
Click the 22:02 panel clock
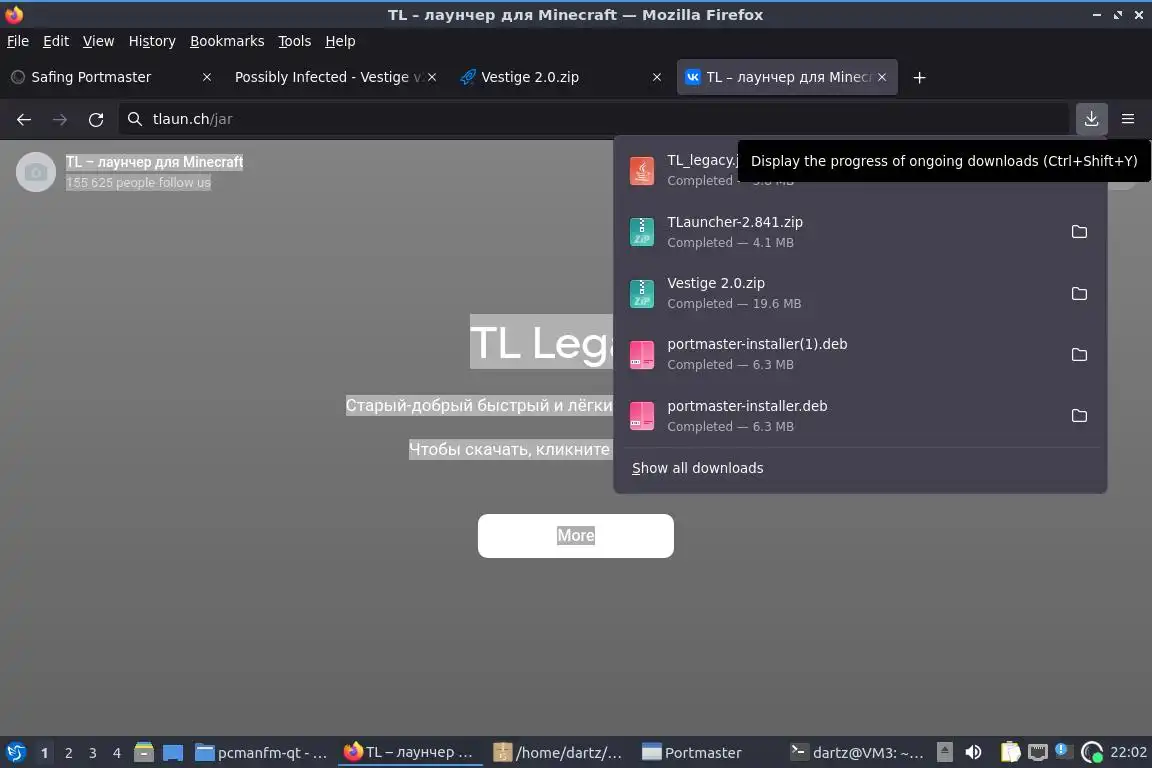pyautogui.click(x=1128, y=752)
